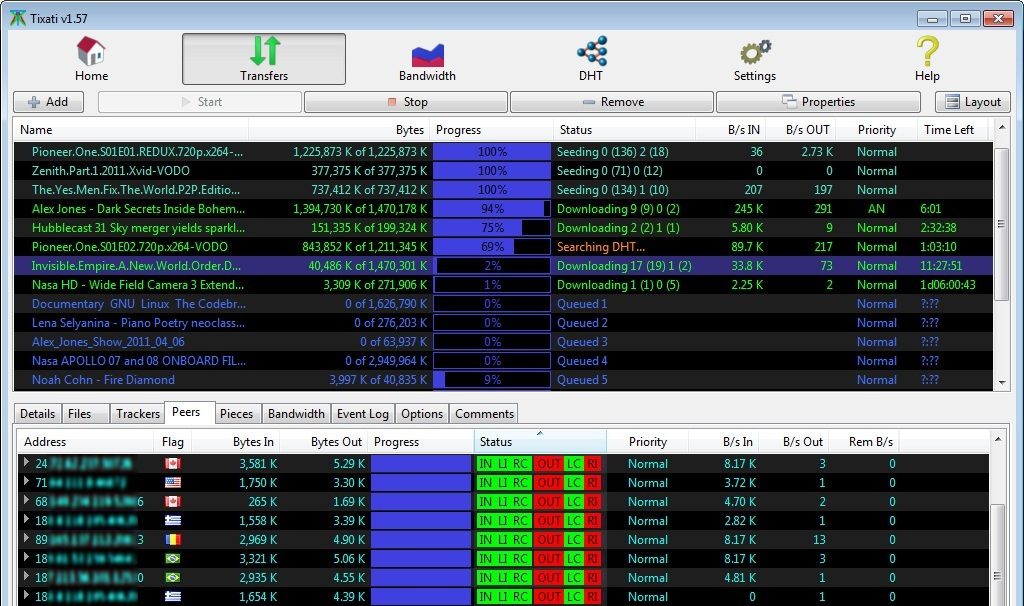Select the Invisible.Empire.A.New.World.Order transfer
1024x606 pixels.
[x=503, y=266]
